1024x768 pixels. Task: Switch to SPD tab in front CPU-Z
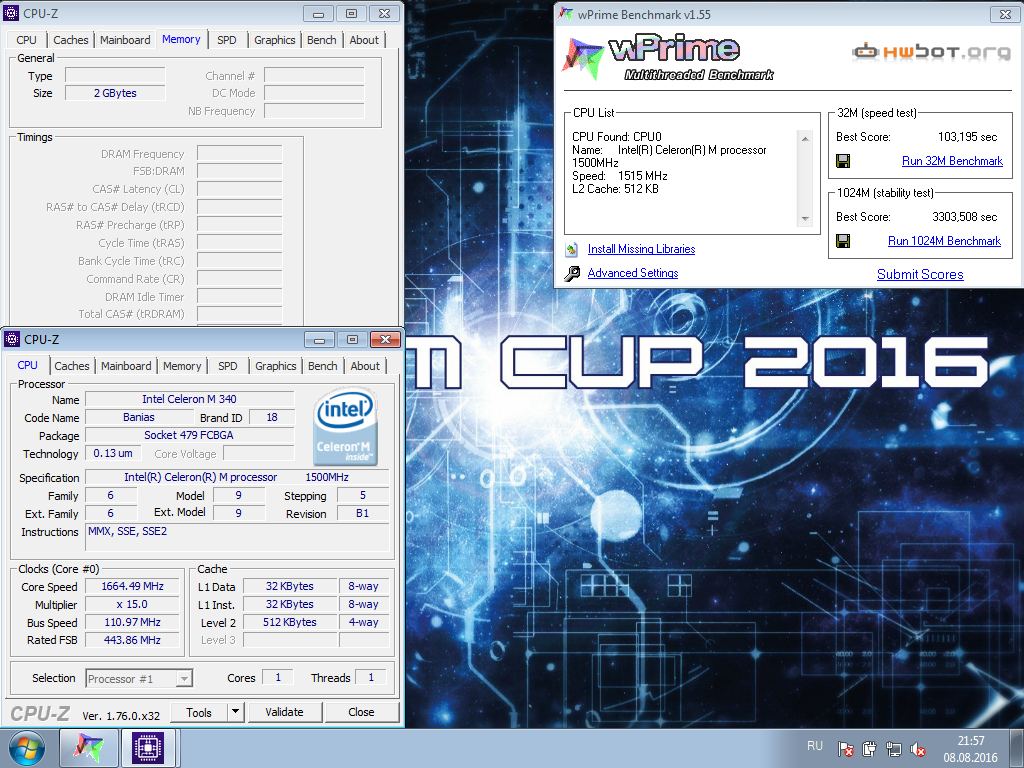(x=228, y=366)
